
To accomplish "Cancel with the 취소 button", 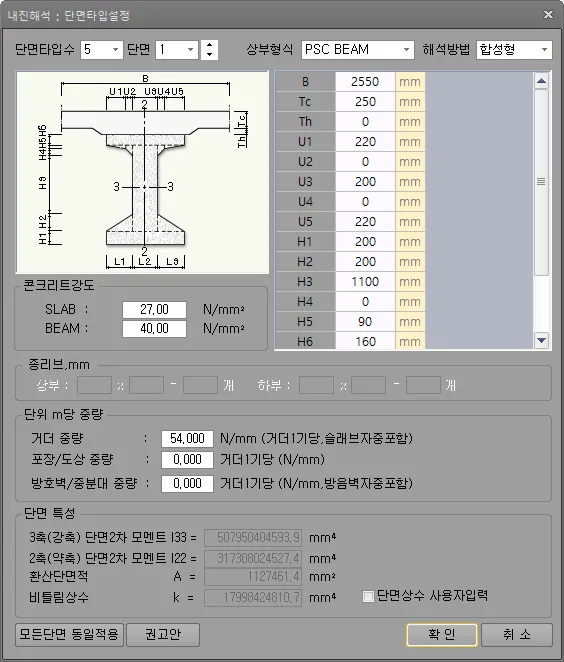I will click(516, 635).
